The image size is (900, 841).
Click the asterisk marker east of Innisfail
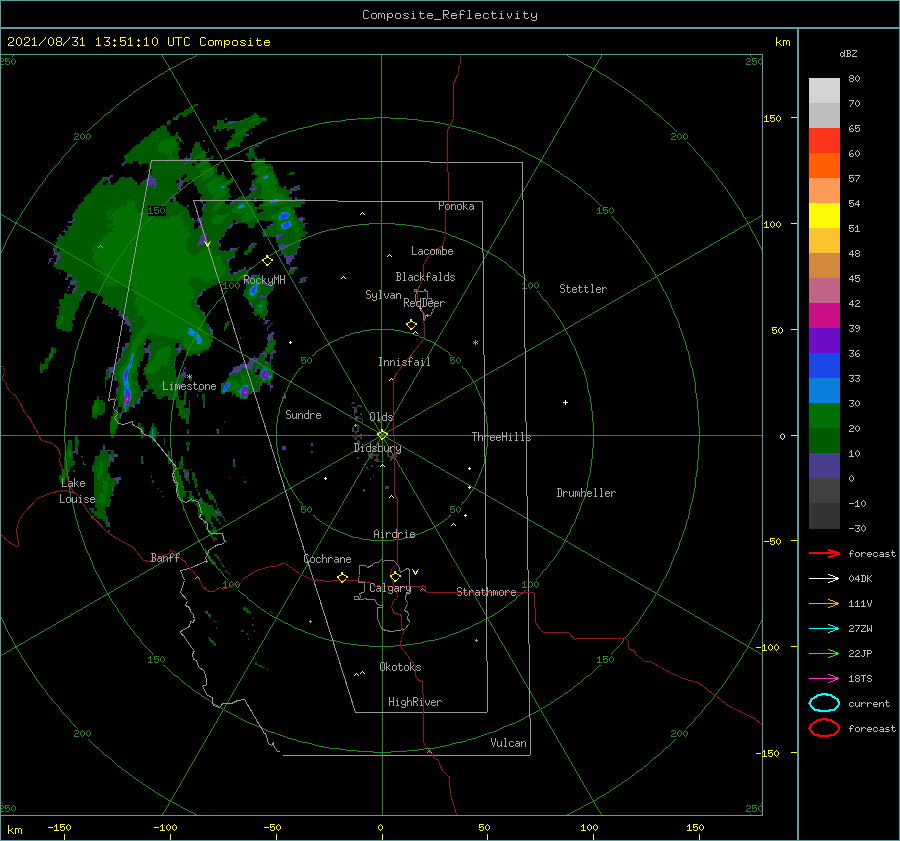pyautogui.click(x=475, y=343)
